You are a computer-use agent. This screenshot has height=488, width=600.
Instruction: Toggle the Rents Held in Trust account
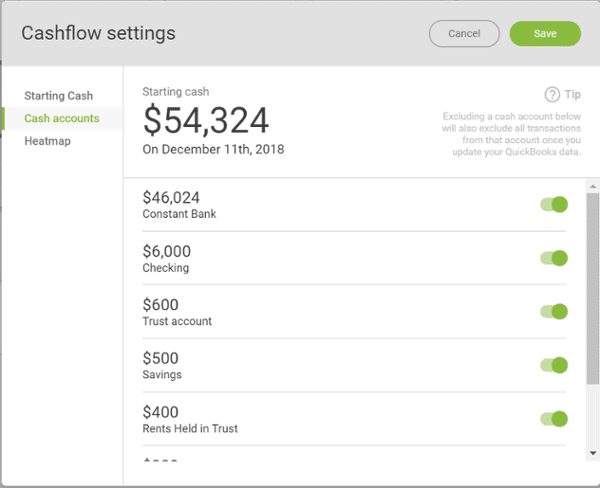554,419
